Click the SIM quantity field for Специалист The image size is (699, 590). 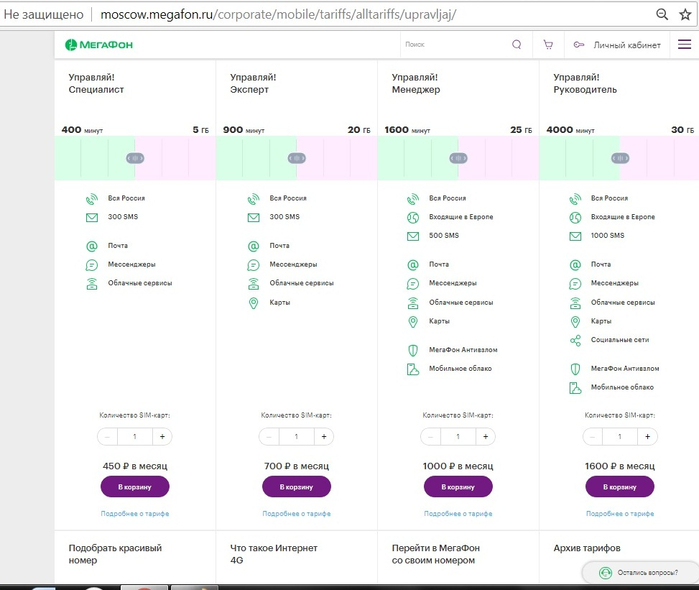135,437
